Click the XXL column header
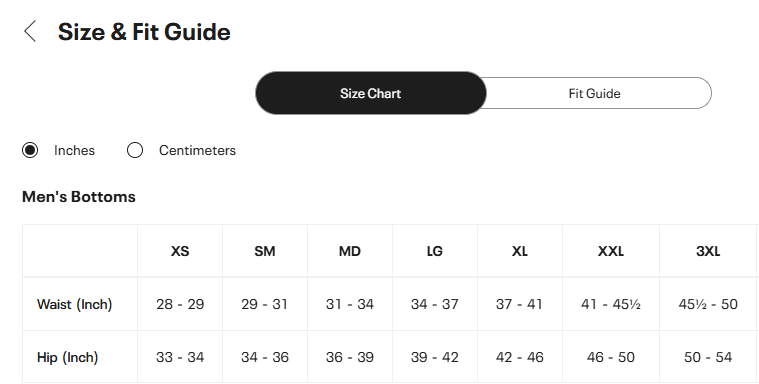The width and height of the screenshot is (759, 384). click(611, 251)
